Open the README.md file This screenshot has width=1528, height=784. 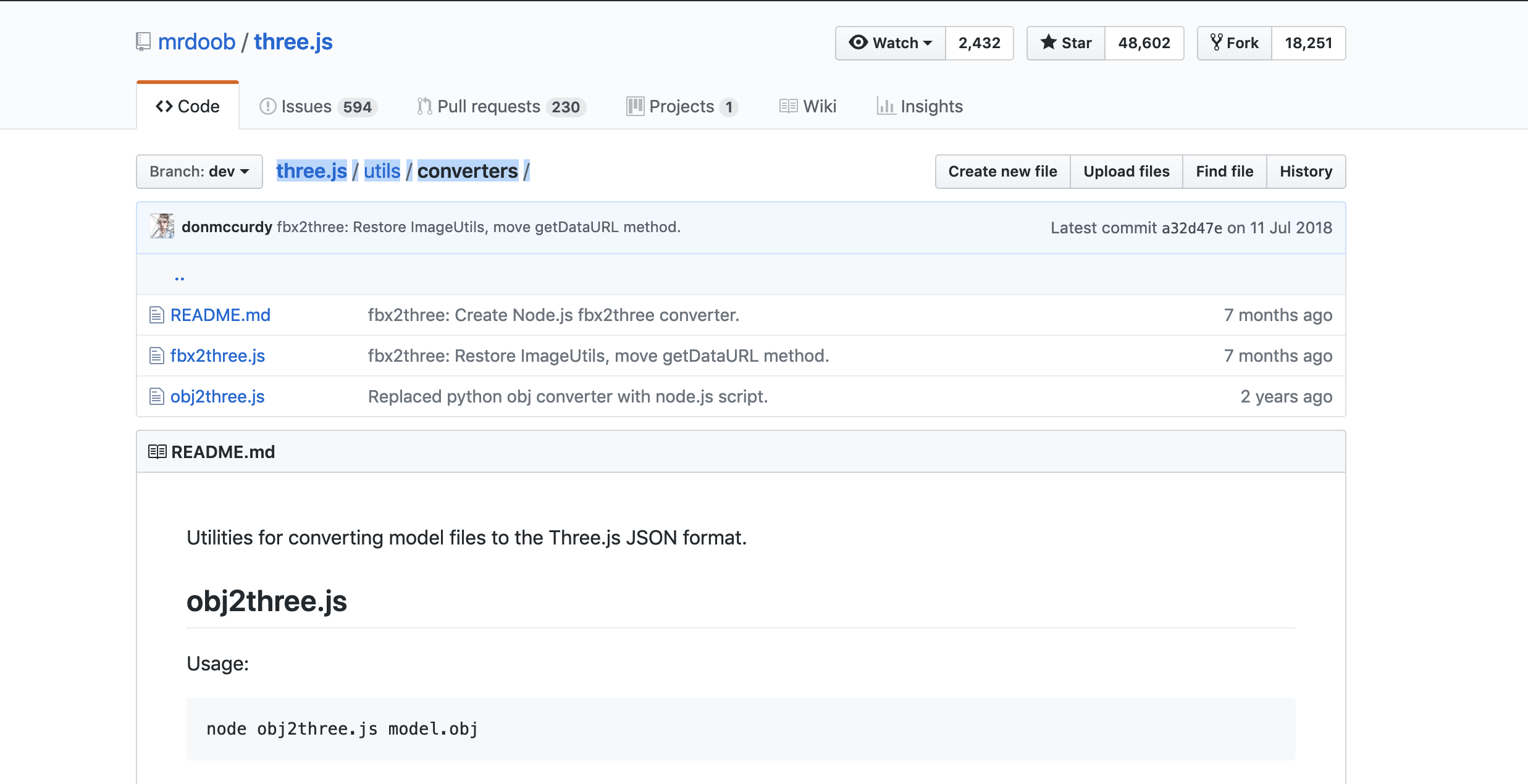tap(220, 315)
